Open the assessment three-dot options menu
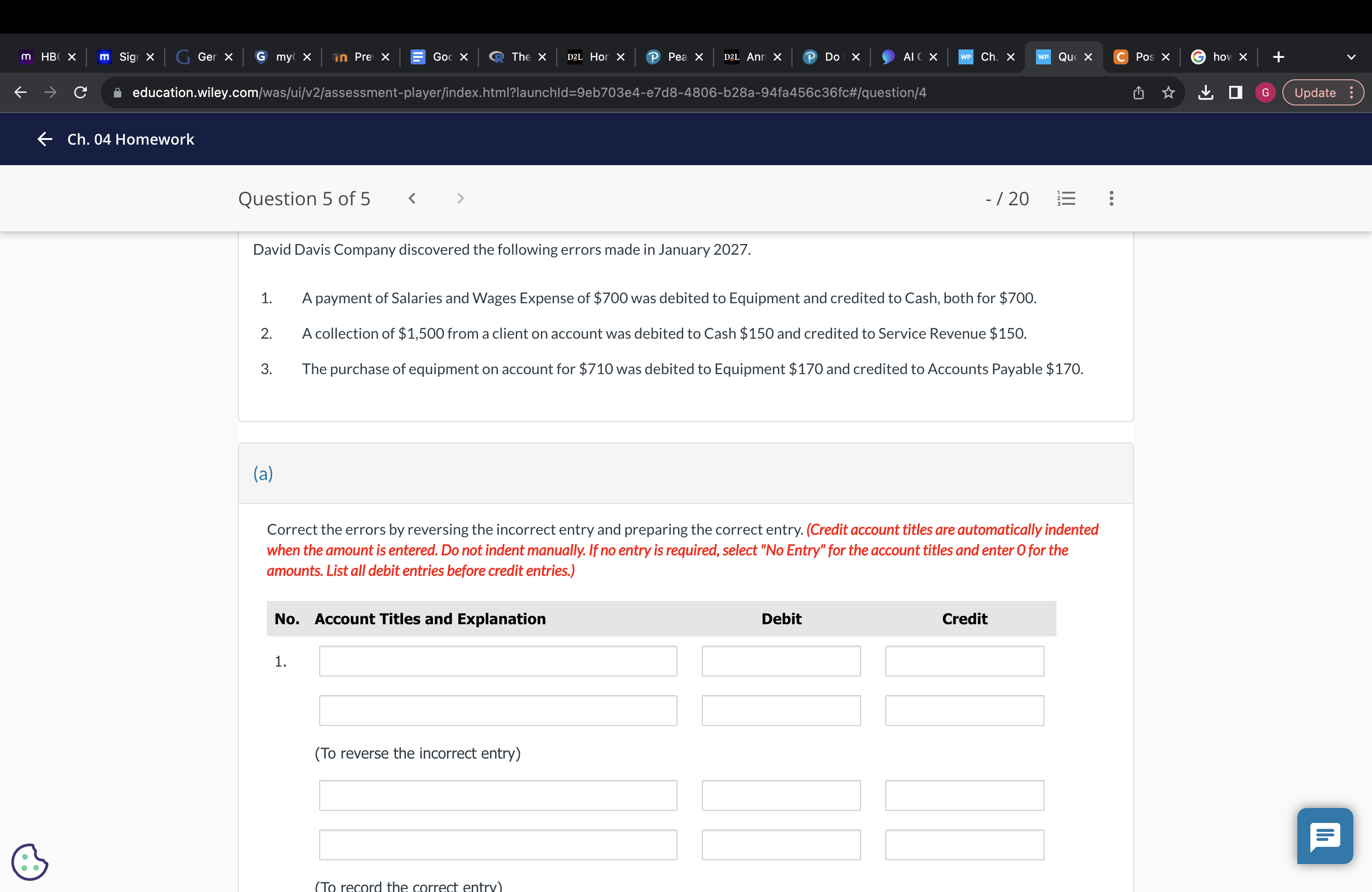Viewport: 1372px width, 892px height. click(1111, 198)
